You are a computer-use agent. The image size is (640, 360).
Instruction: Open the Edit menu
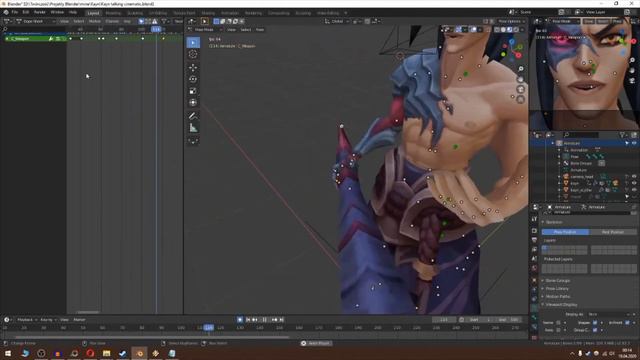[26, 13]
